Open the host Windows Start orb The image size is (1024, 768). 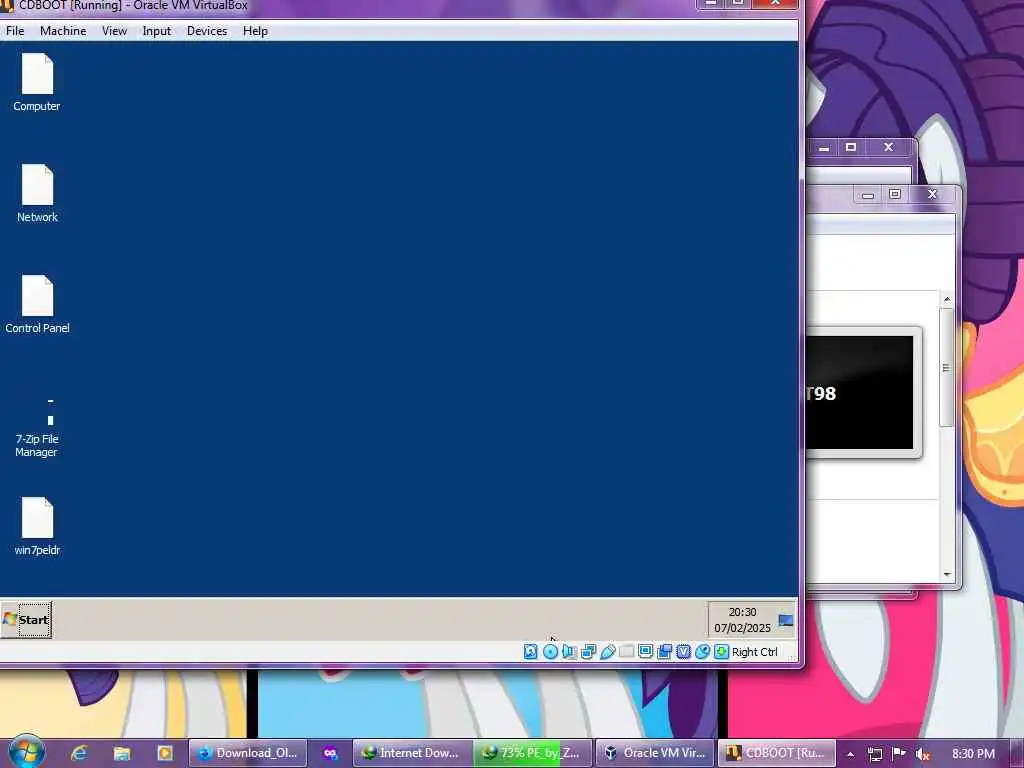26,753
